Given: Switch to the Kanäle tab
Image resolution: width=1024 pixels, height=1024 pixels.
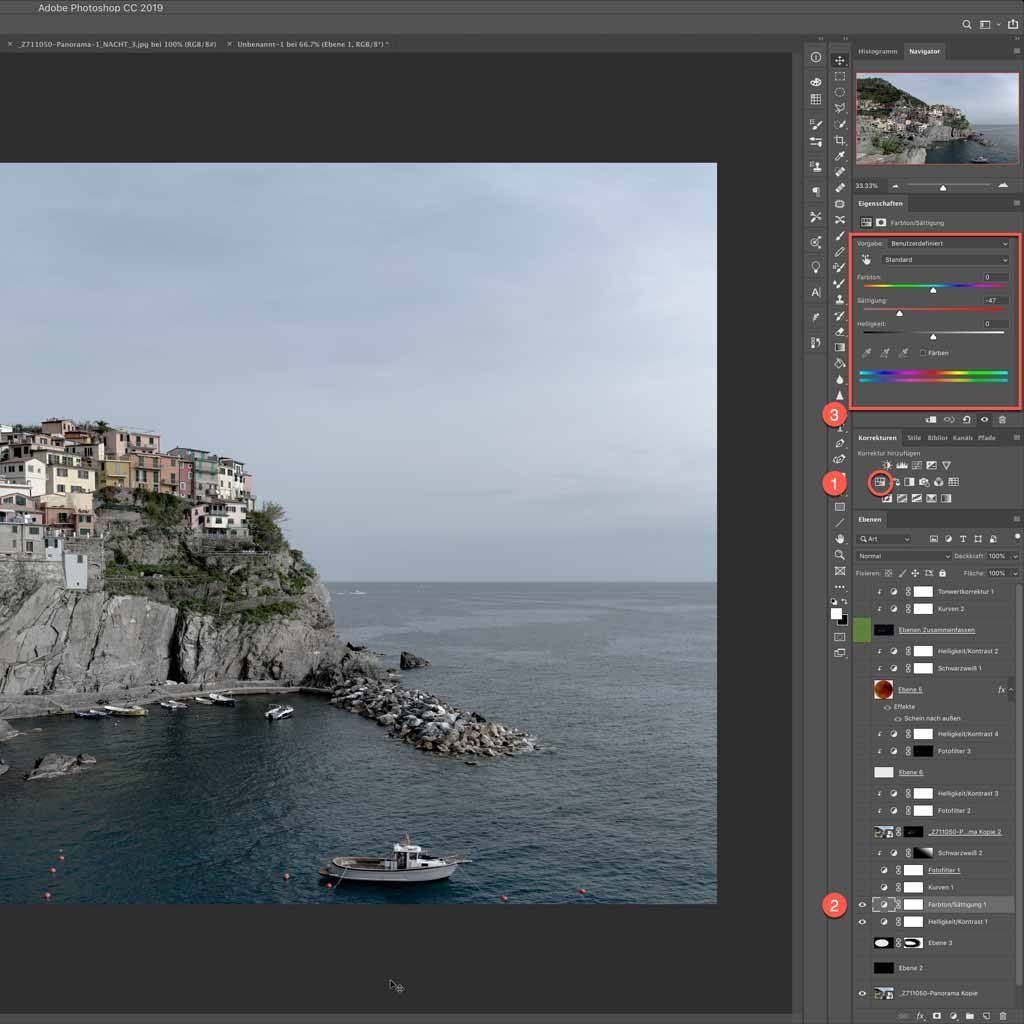Looking at the screenshot, I should 962,438.
